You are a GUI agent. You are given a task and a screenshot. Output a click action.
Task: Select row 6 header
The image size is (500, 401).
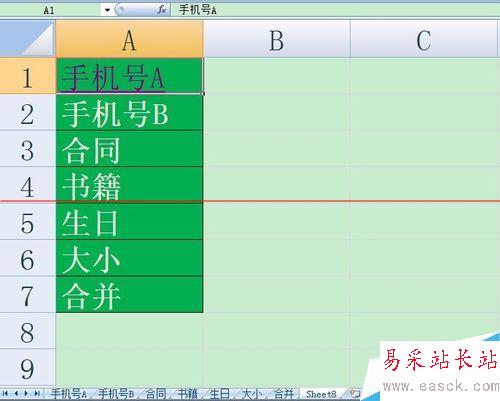[x=27, y=258]
